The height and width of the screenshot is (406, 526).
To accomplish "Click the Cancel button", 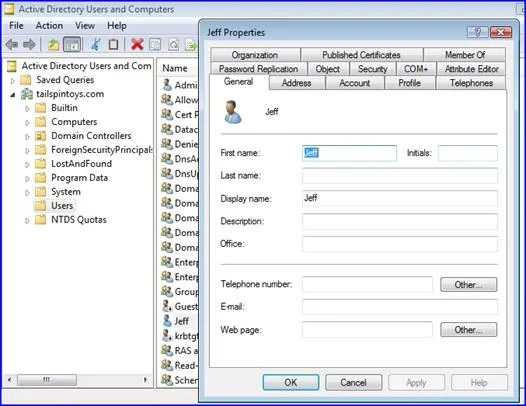I will (x=353, y=383).
